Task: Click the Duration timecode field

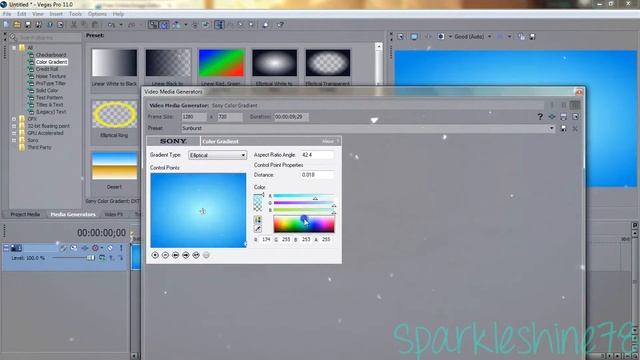Action: (291, 117)
